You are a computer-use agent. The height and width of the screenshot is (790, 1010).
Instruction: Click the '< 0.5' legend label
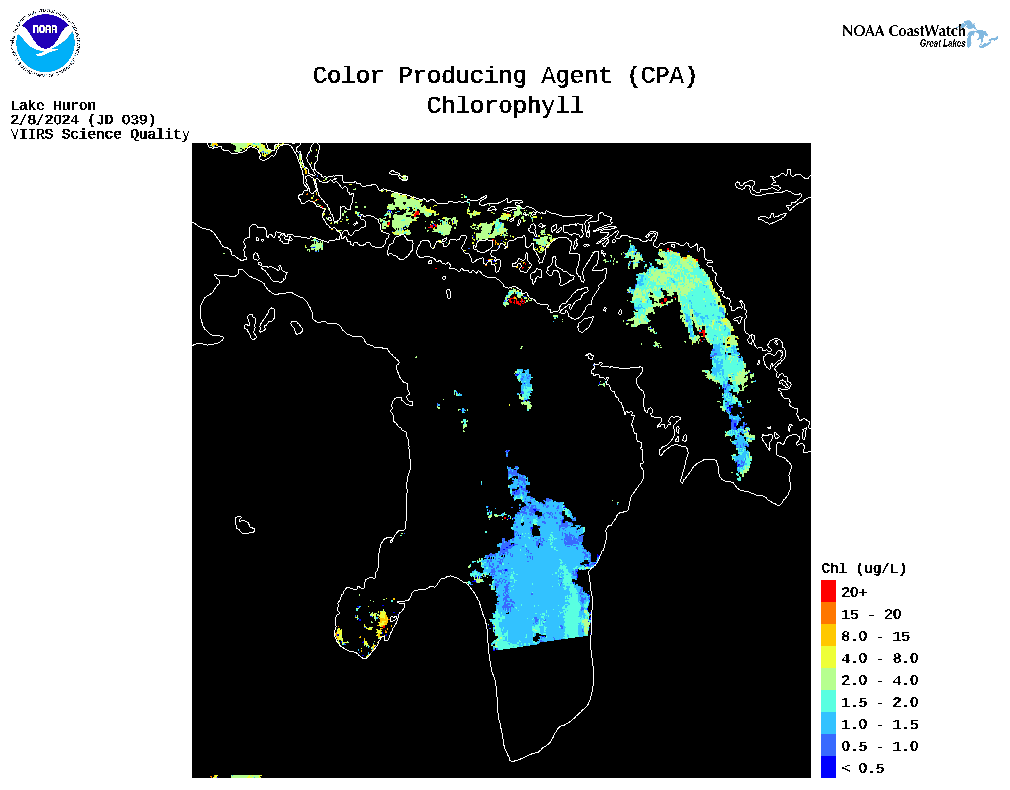(x=862, y=768)
